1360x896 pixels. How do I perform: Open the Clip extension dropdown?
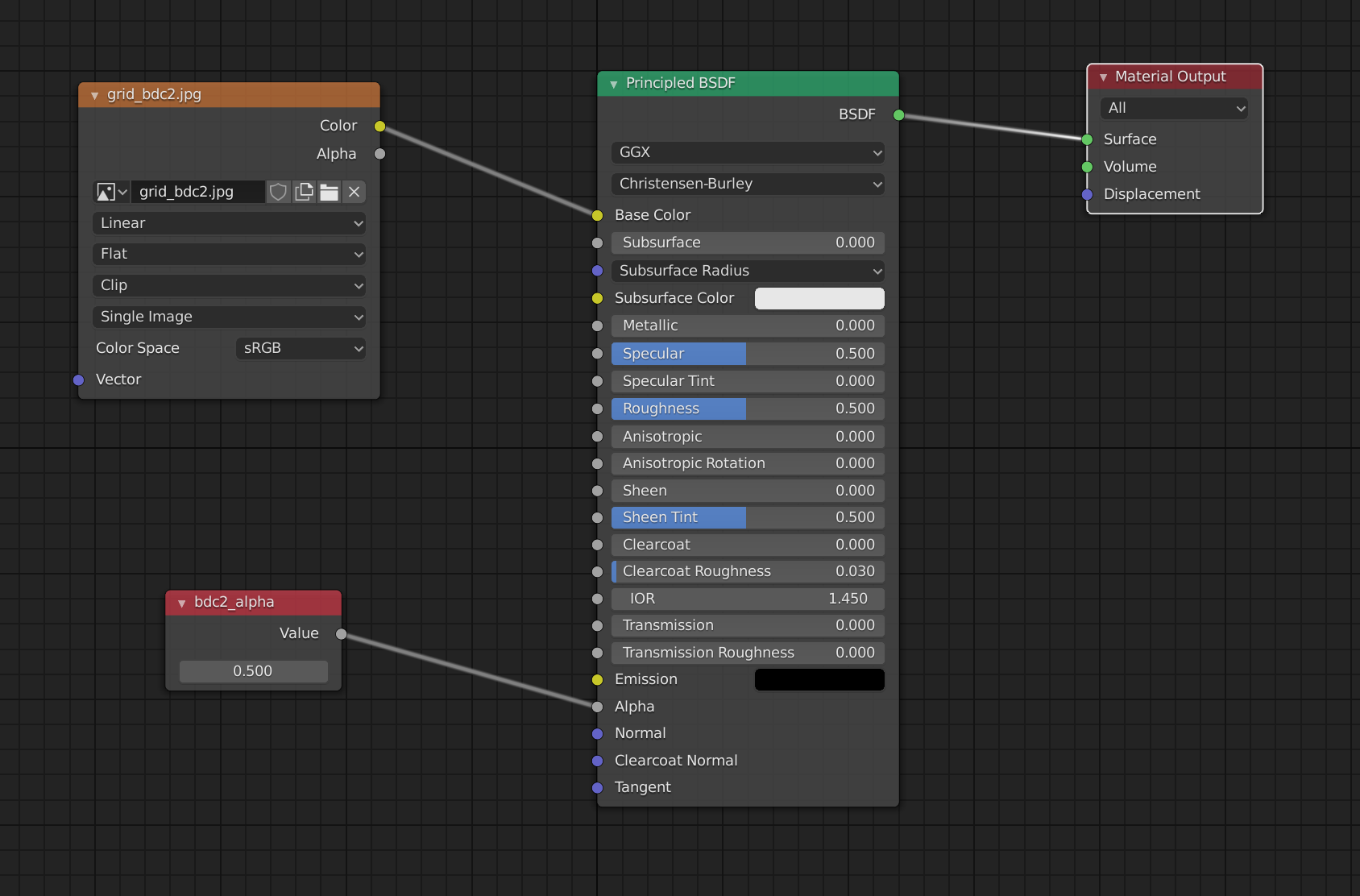[x=230, y=285]
